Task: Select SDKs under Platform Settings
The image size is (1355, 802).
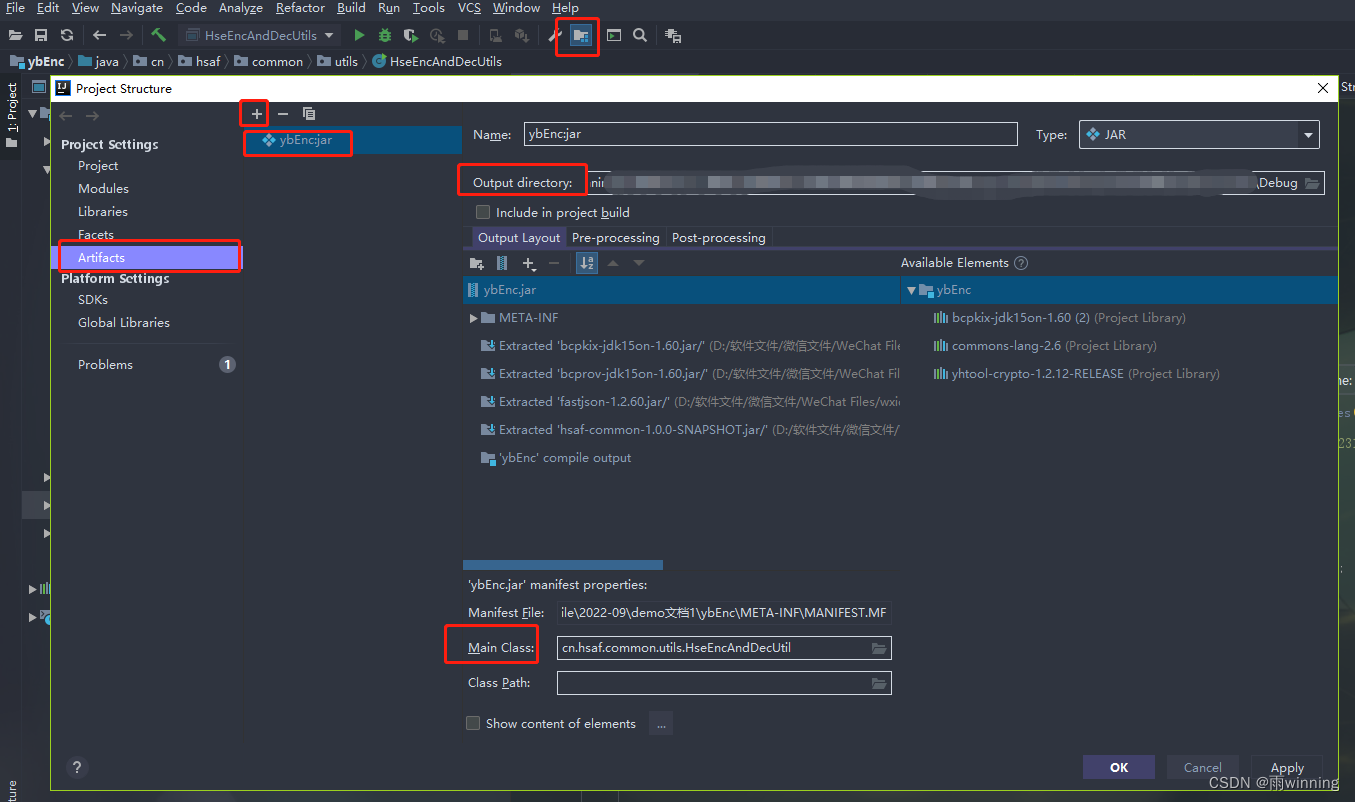Action: tap(93, 300)
